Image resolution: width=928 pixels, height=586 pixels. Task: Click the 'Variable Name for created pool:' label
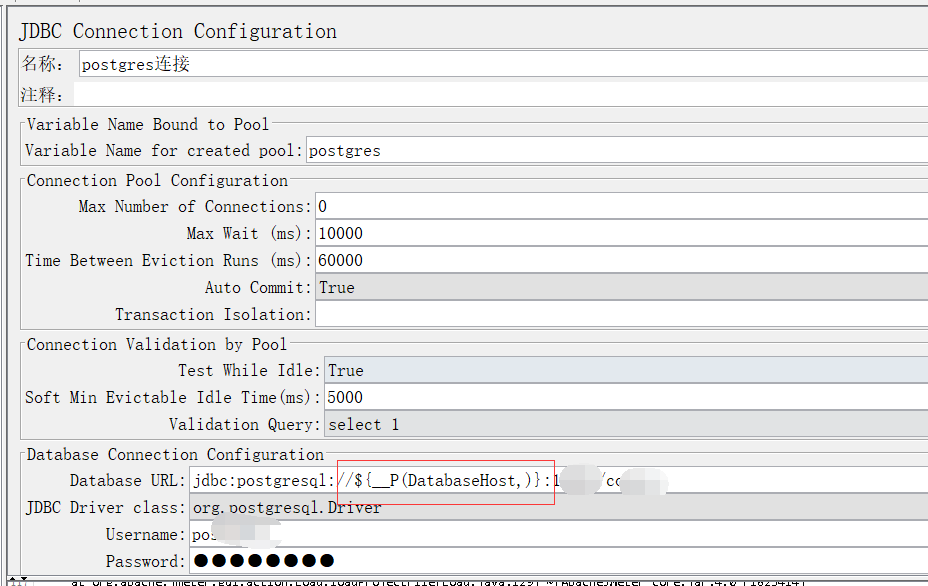(164, 150)
